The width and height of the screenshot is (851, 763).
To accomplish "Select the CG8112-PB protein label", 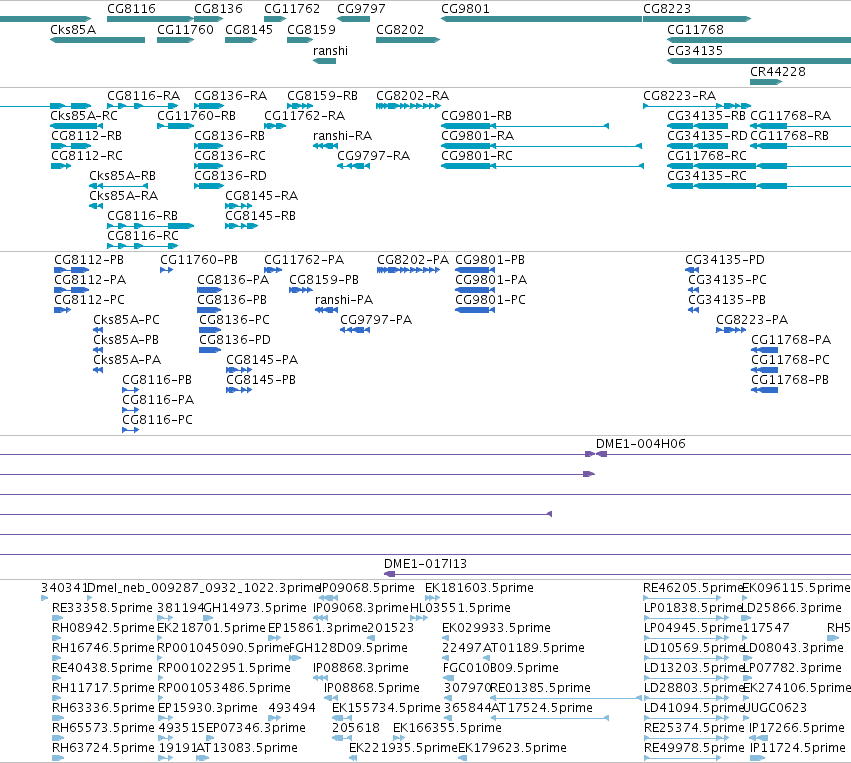I will coord(89,260).
